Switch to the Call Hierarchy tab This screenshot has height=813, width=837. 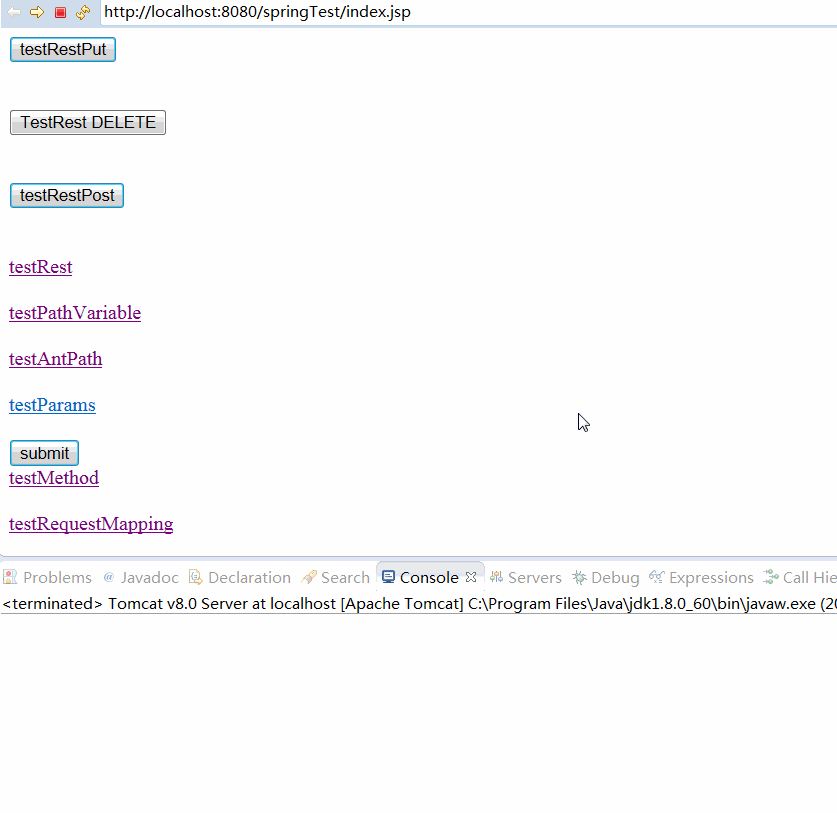[800, 578]
